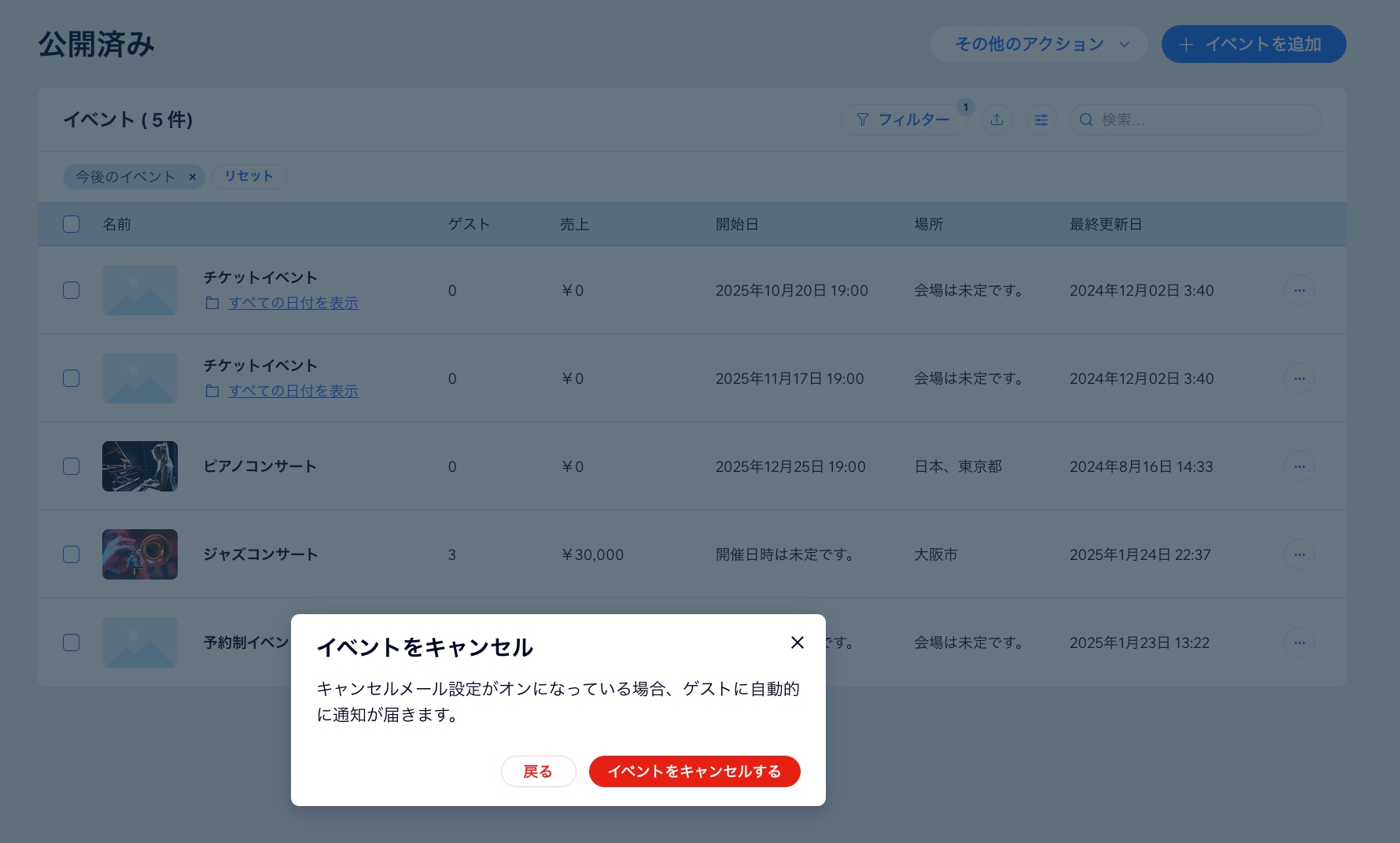
Task: Check the box for ピアノコンサート
Action: (71, 466)
